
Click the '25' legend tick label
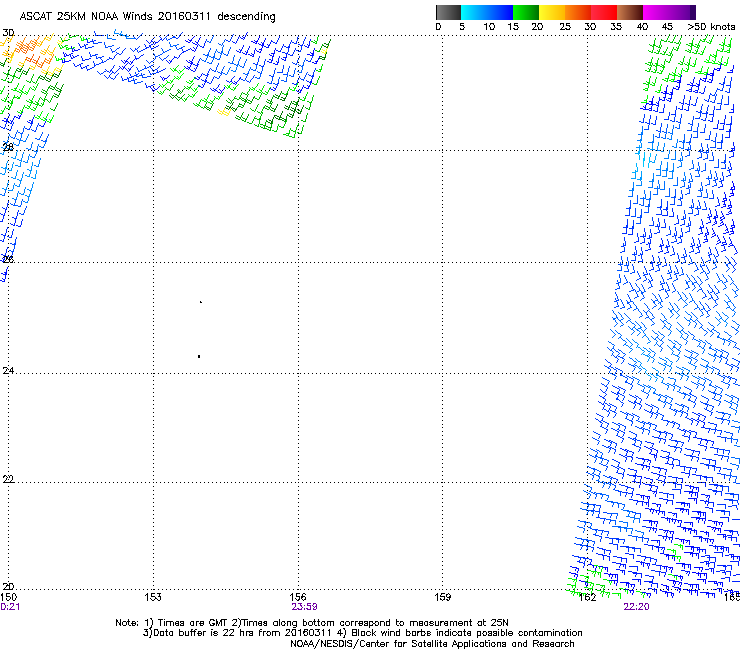pos(565,27)
